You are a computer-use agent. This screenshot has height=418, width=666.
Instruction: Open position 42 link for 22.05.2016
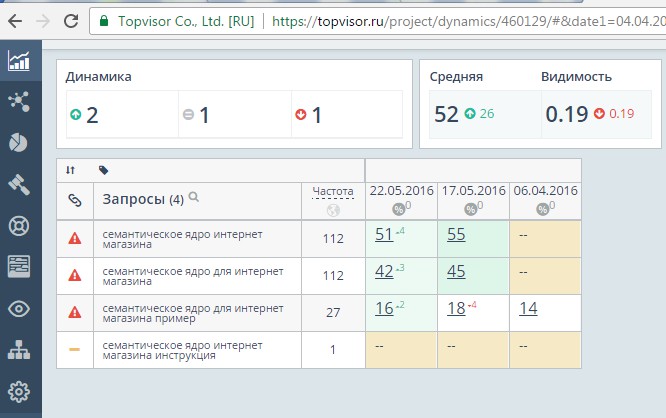(x=384, y=271)
